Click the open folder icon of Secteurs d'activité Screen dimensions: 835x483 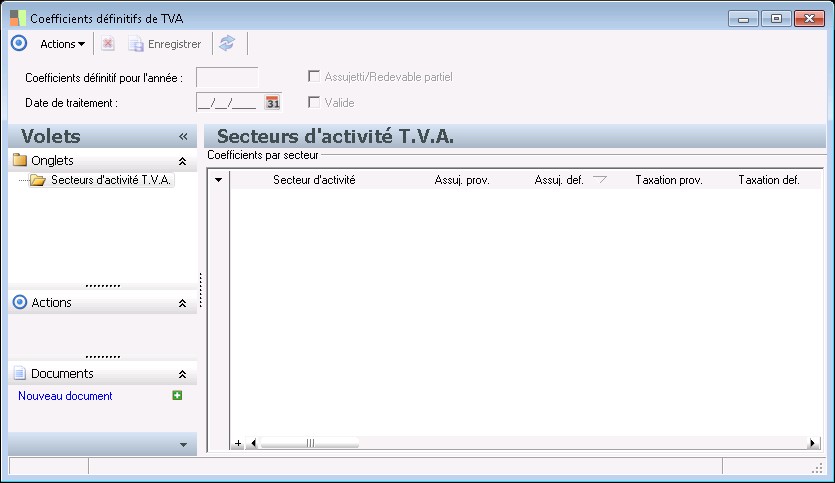coord(37,181)
